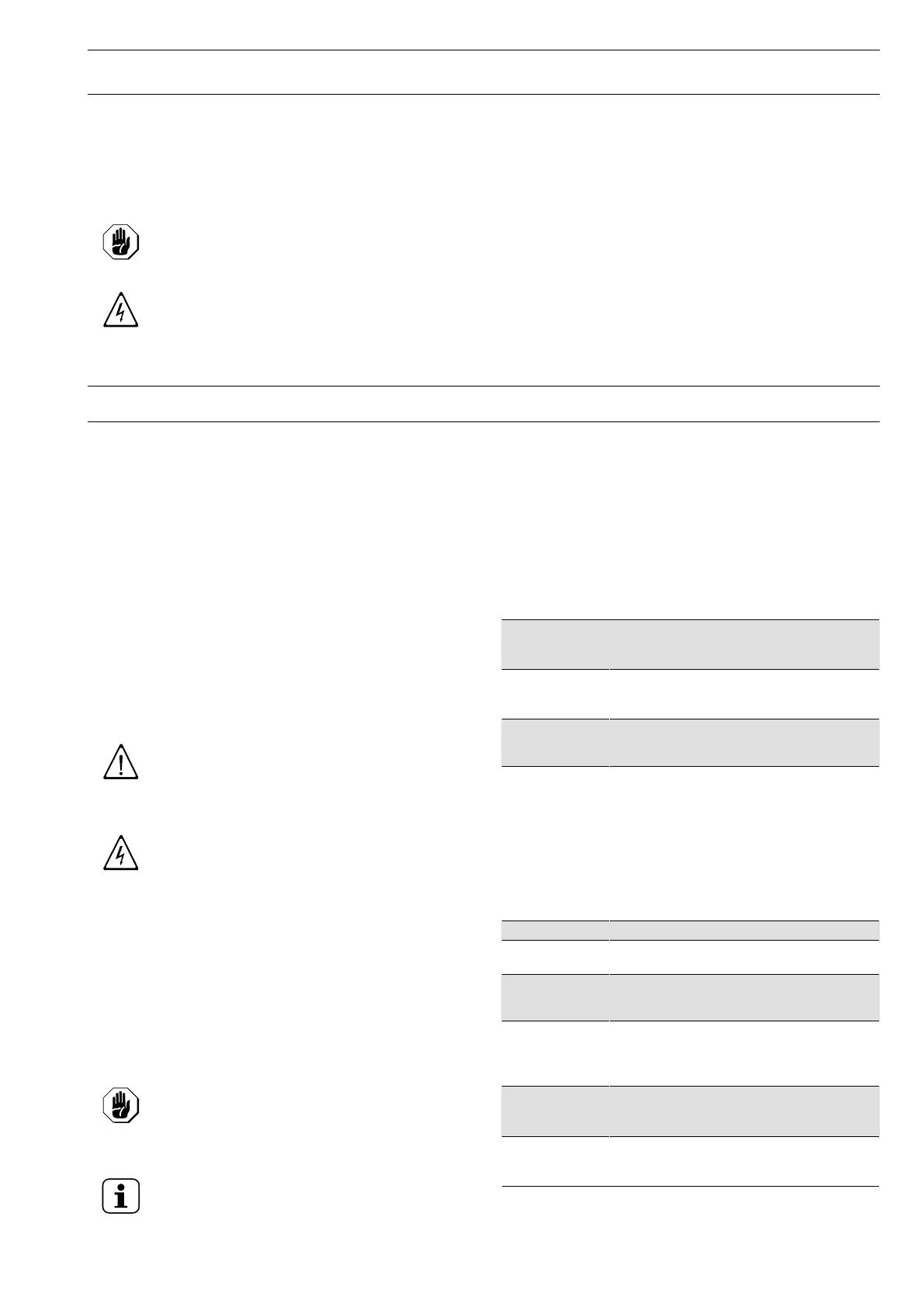Image resolution: width=924 pixels, height=1307 pixels.
Task: Select upper table's last shaded row, left cell
Action: (555, 743)
